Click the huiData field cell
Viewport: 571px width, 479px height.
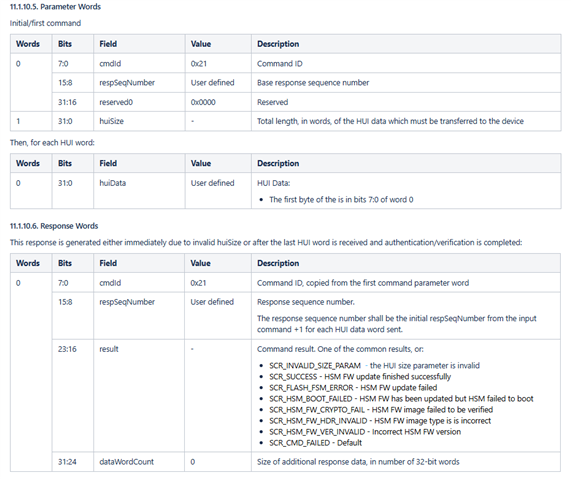point(139,191)
